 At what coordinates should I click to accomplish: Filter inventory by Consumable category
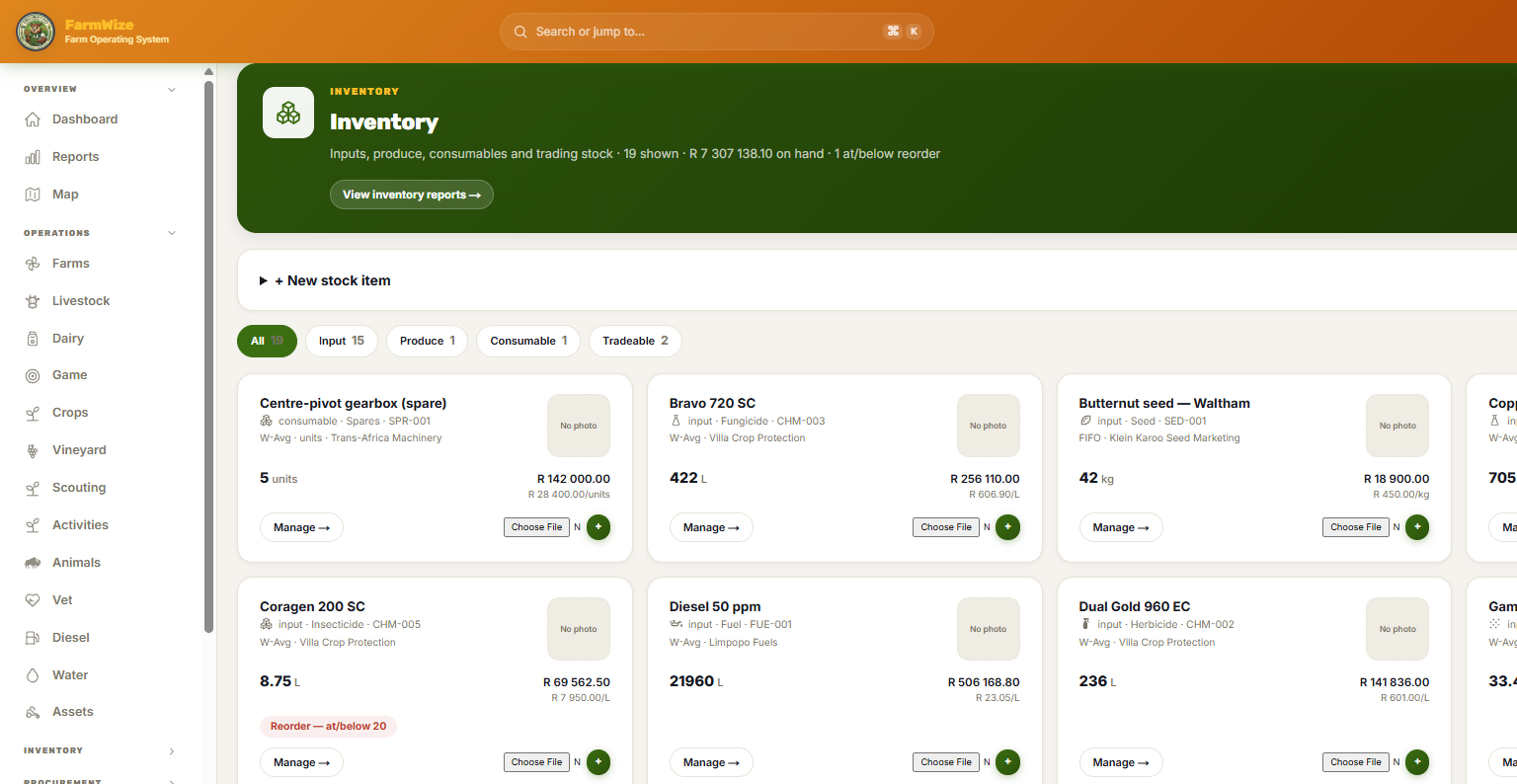pyautogui.click(x=528, y=341)
